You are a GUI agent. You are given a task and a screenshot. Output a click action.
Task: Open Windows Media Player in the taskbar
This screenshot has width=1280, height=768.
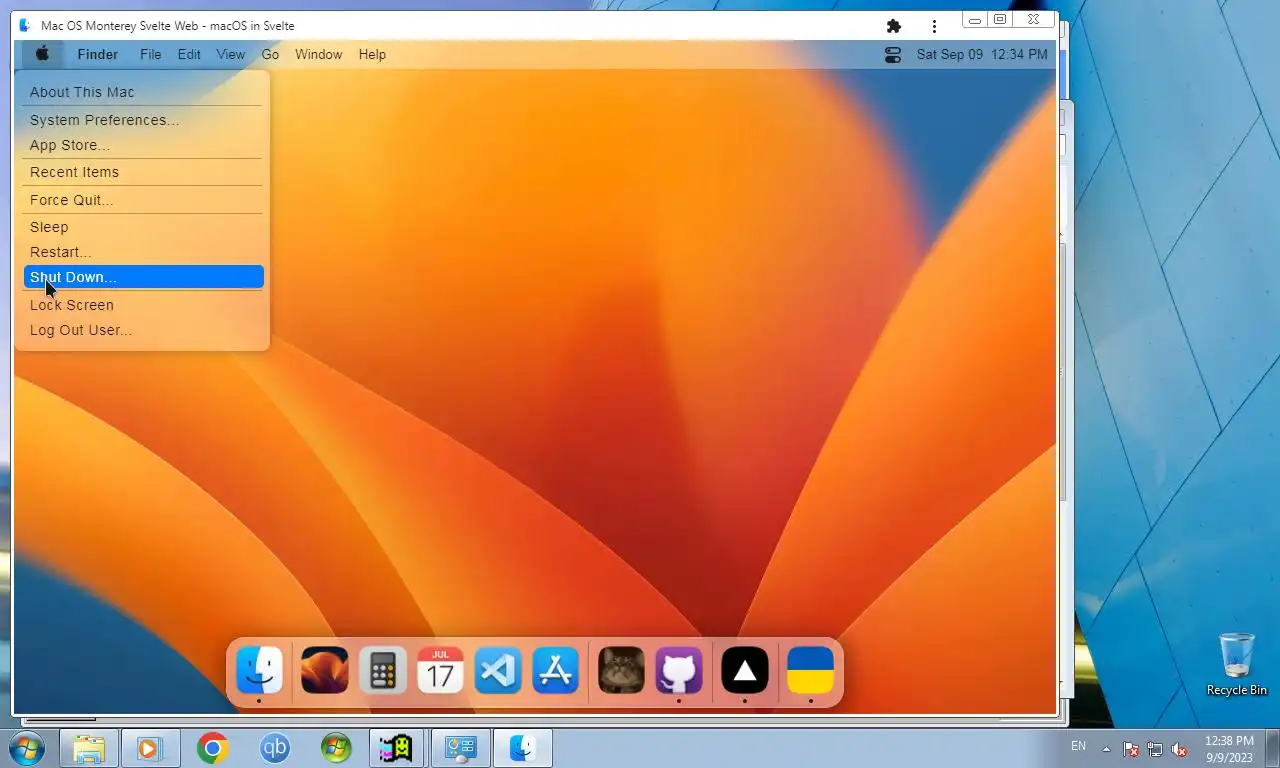150,748
